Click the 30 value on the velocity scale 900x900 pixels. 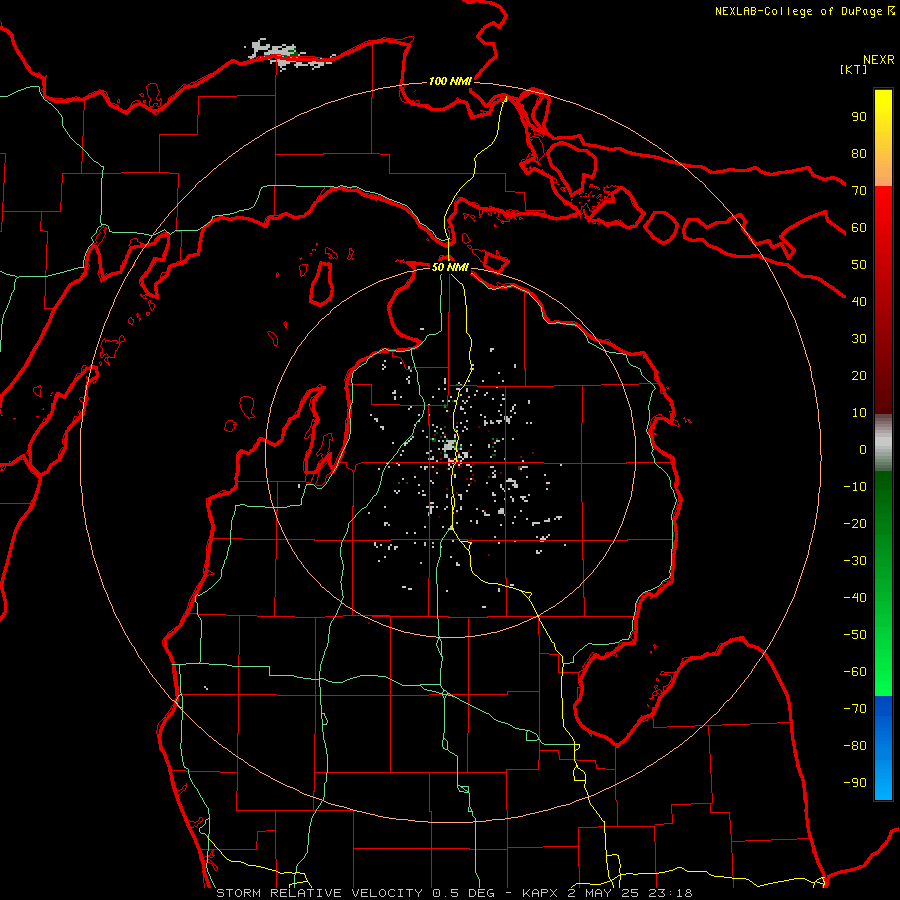[859, 339]
